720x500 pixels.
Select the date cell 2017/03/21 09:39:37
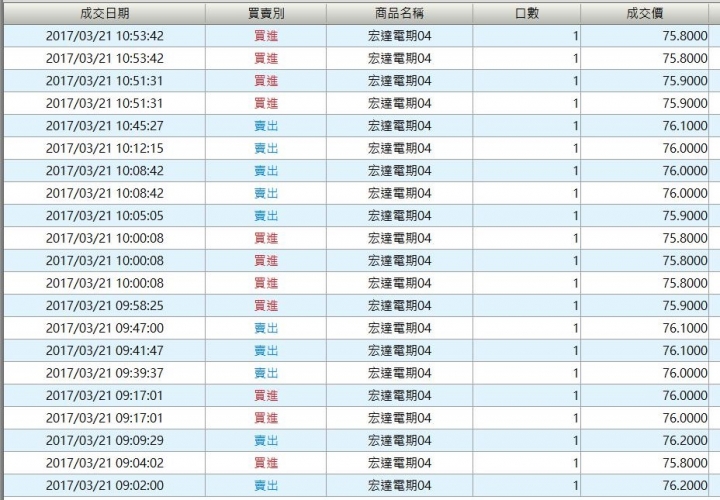tap(105, 373)
